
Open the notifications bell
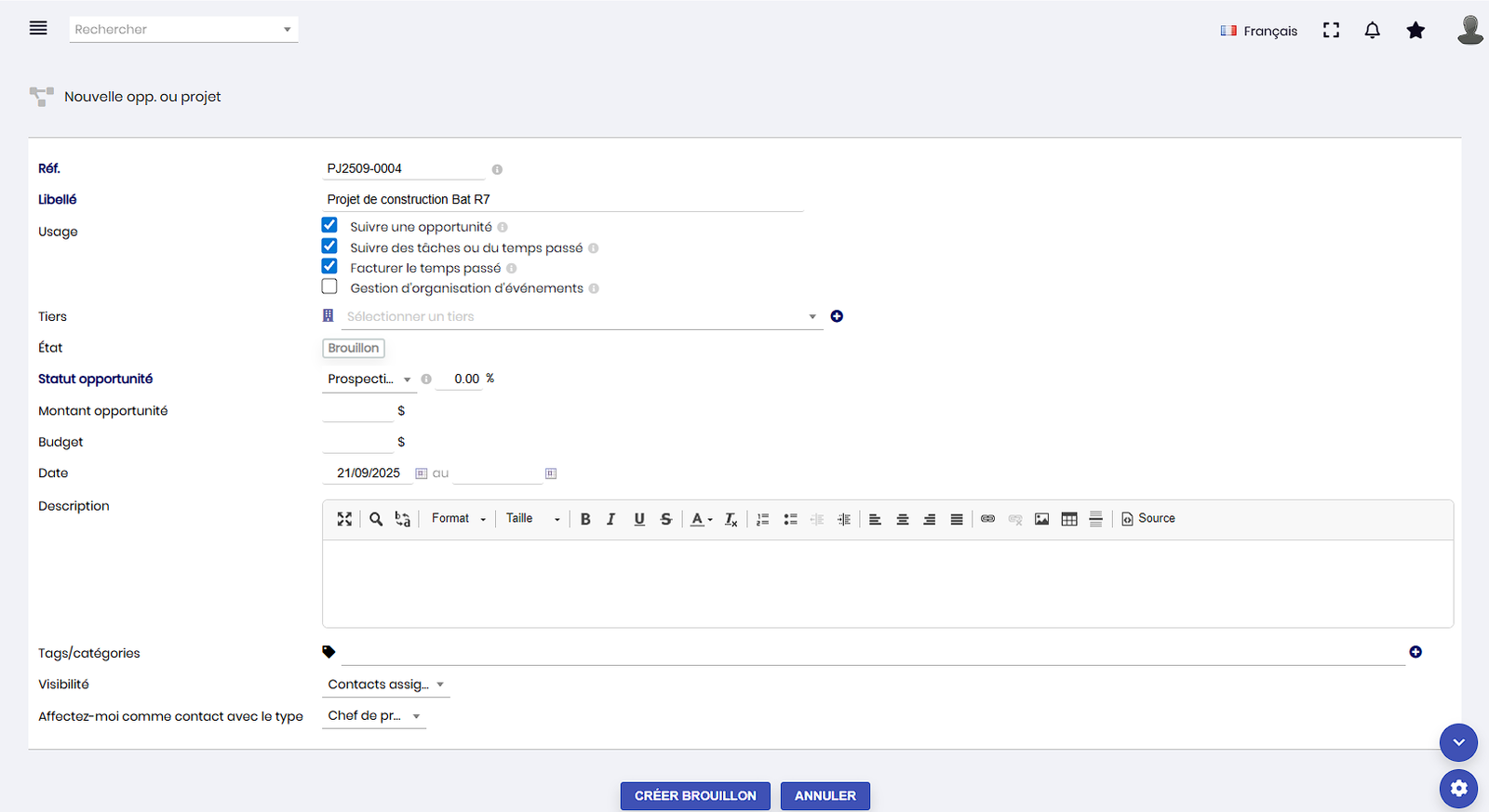[1372, 31]
